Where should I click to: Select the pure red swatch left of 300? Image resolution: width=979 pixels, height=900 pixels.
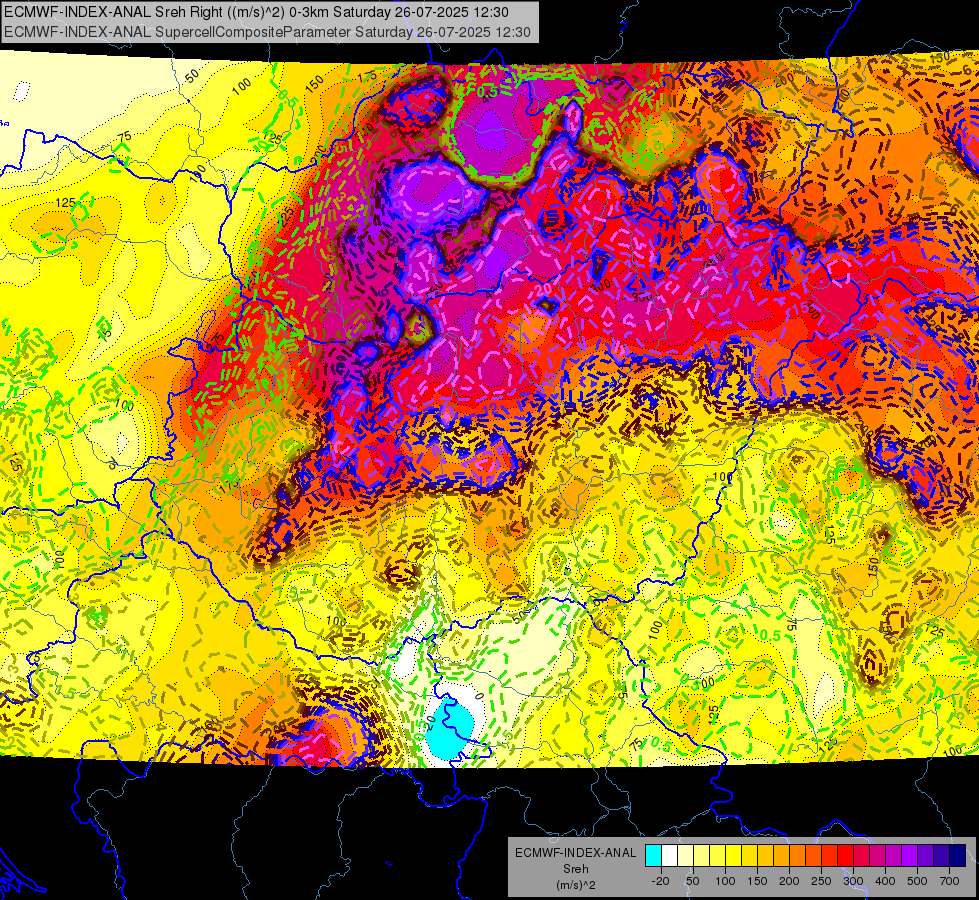(x=846, y=855)
